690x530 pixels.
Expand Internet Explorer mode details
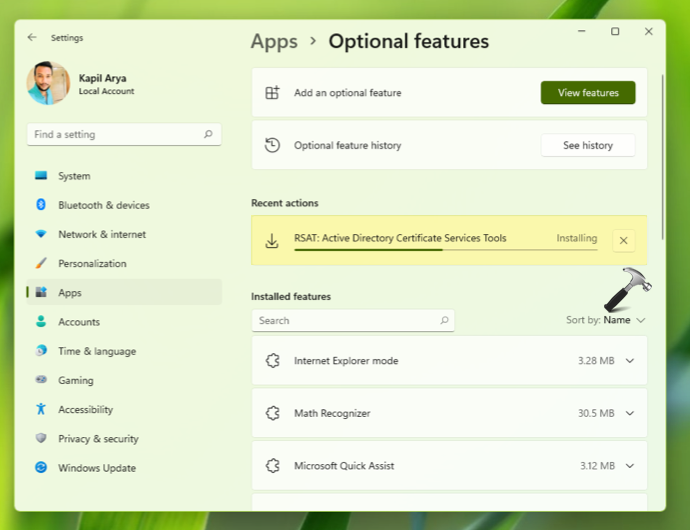point(629,361)
